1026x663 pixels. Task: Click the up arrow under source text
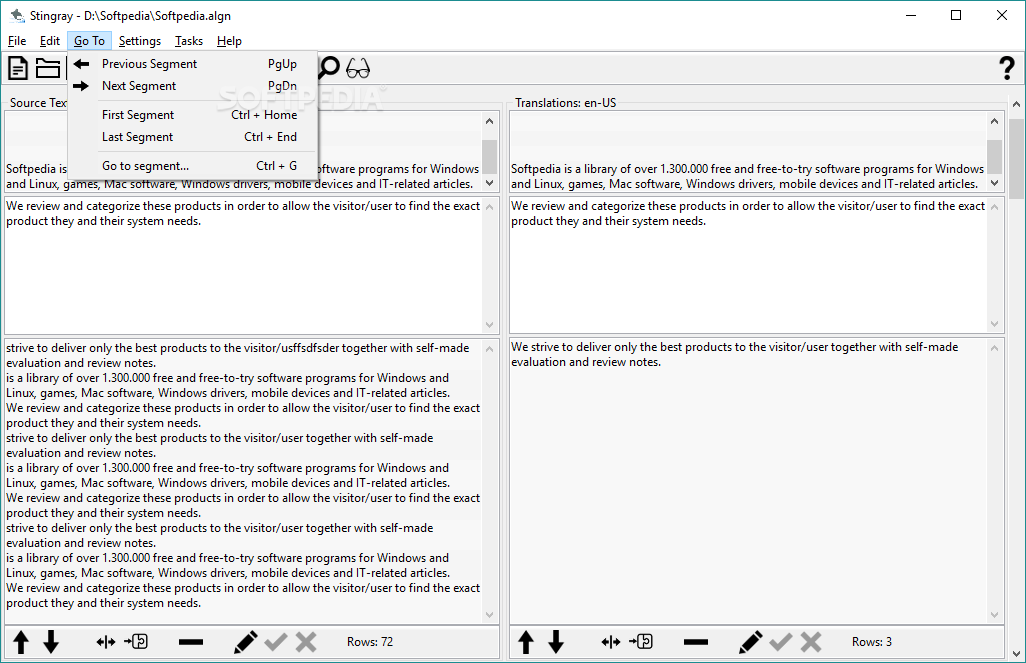point(21,642)
